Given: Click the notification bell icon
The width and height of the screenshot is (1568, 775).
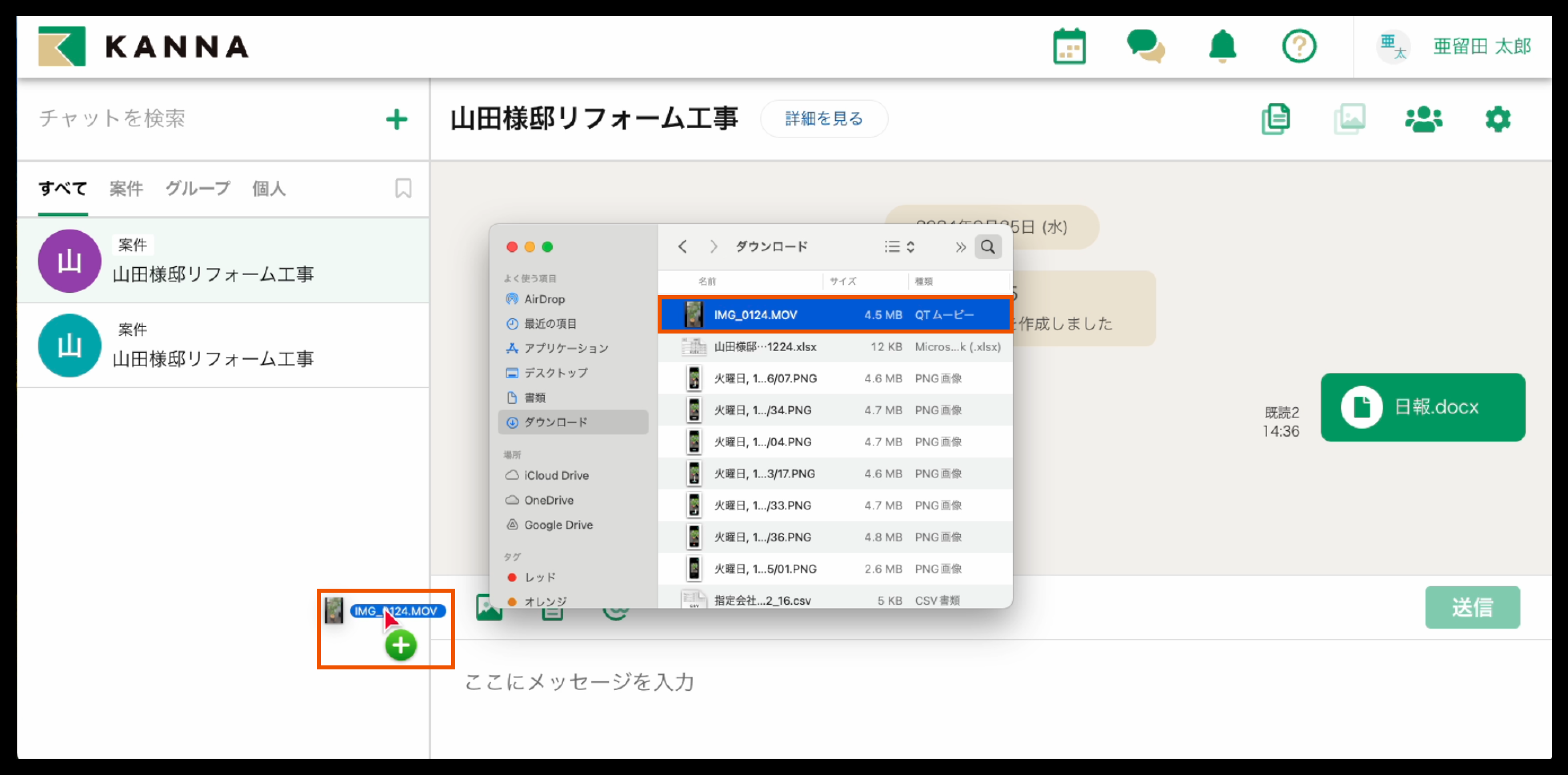Looking at the screenshot, I should 1222,47.
